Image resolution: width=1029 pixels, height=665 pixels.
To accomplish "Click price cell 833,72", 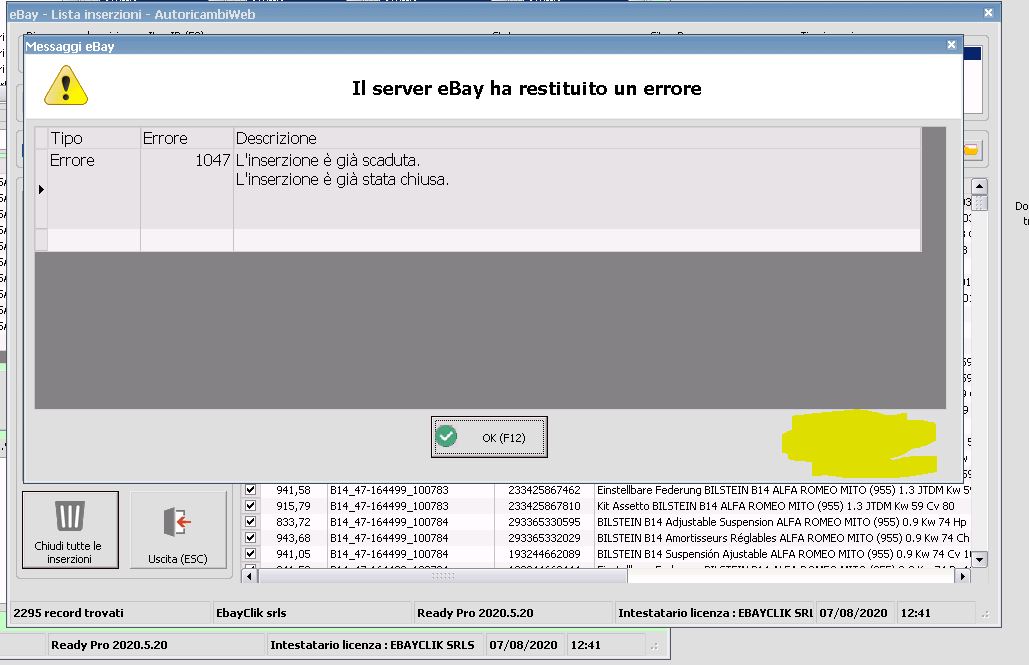I will [x=293, y=522].
